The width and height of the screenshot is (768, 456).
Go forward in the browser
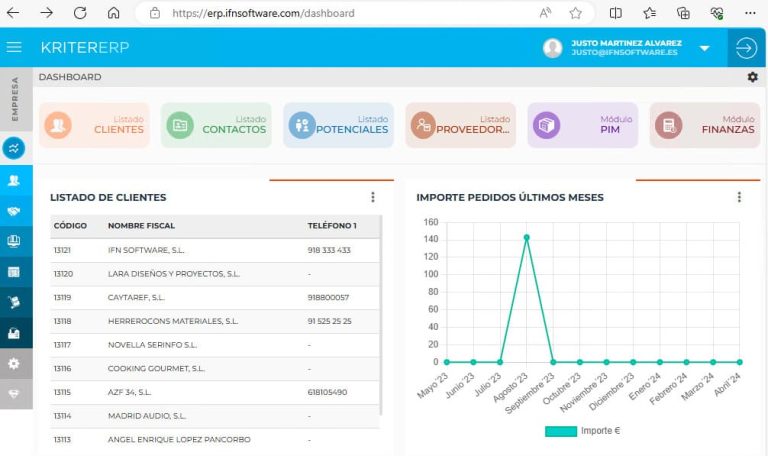(x=47, y=13)
